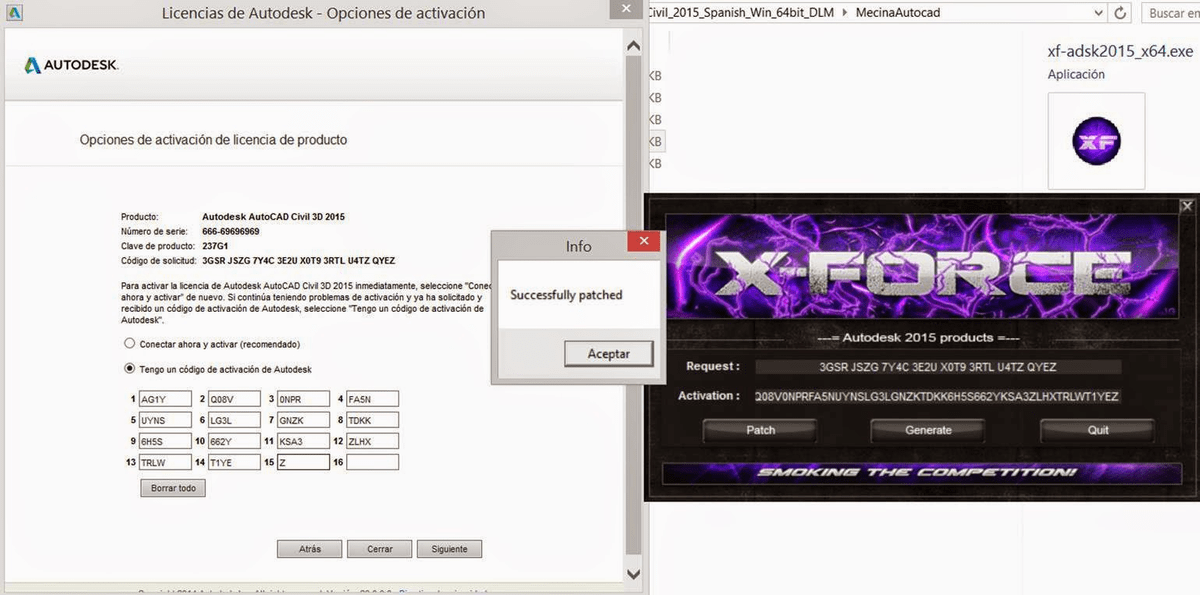Click activation code field 5 containing UYNS
This screenshot has width=1200, height=595.
coord(165,420)
